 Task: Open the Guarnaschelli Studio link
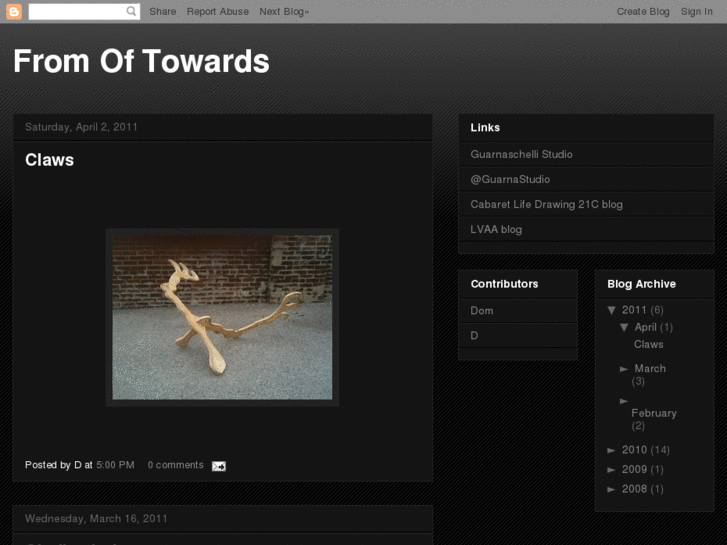[521, 154]
